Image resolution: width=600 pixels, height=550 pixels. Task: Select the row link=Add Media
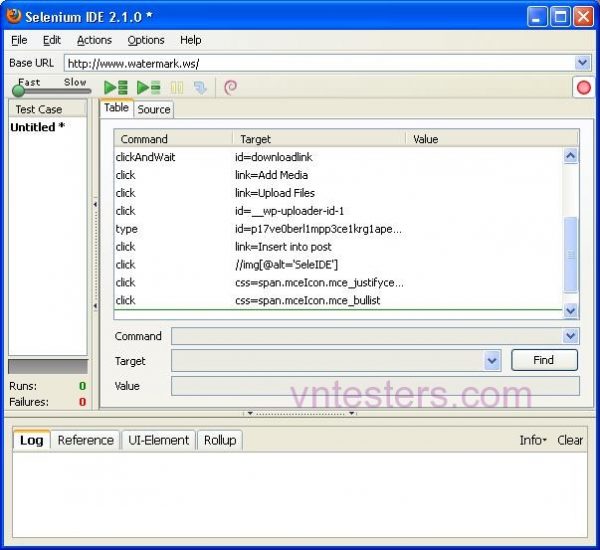(339, 175)
